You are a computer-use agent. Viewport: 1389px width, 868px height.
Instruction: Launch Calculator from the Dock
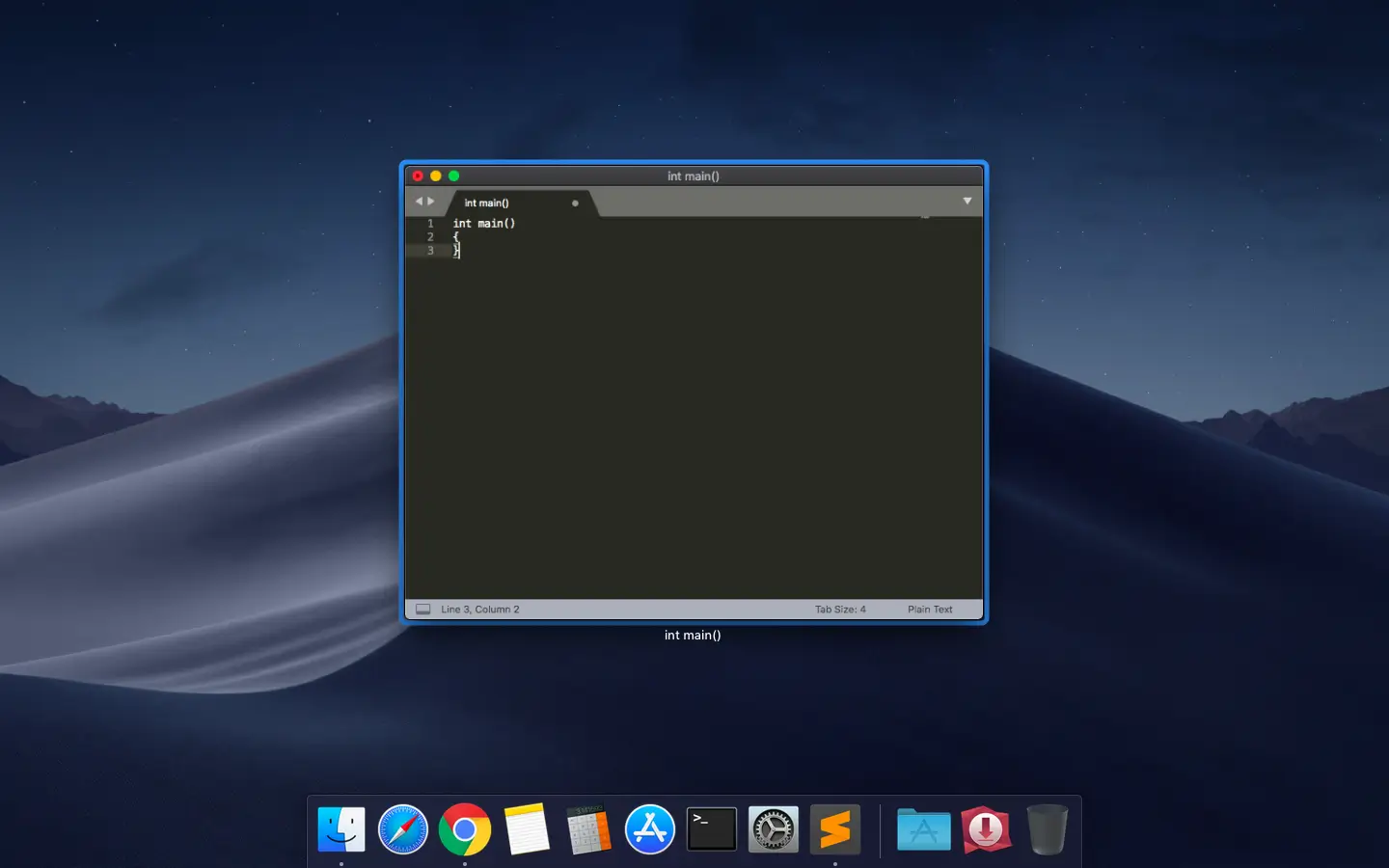(588, 829)
